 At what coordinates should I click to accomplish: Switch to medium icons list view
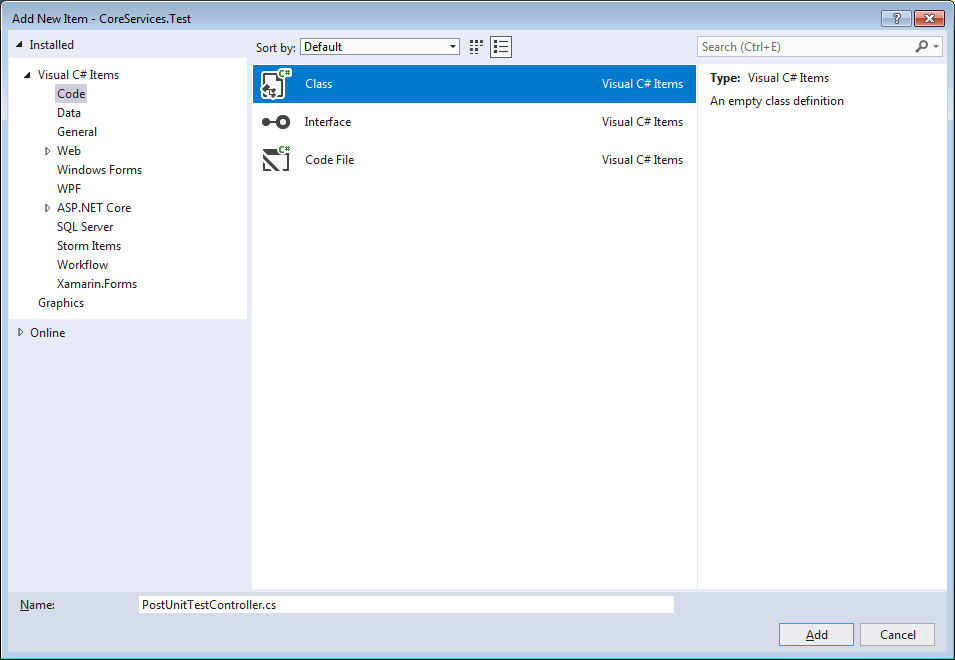501,47
